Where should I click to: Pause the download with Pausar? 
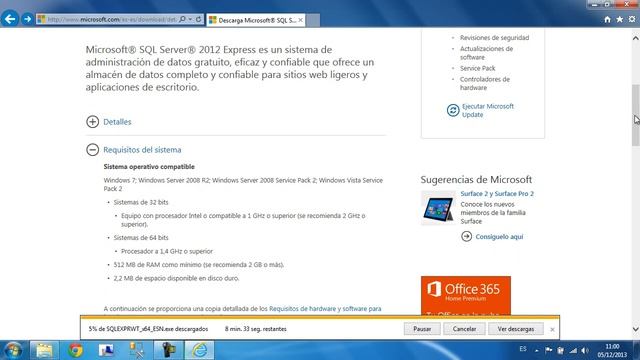[x=422, y=329]
